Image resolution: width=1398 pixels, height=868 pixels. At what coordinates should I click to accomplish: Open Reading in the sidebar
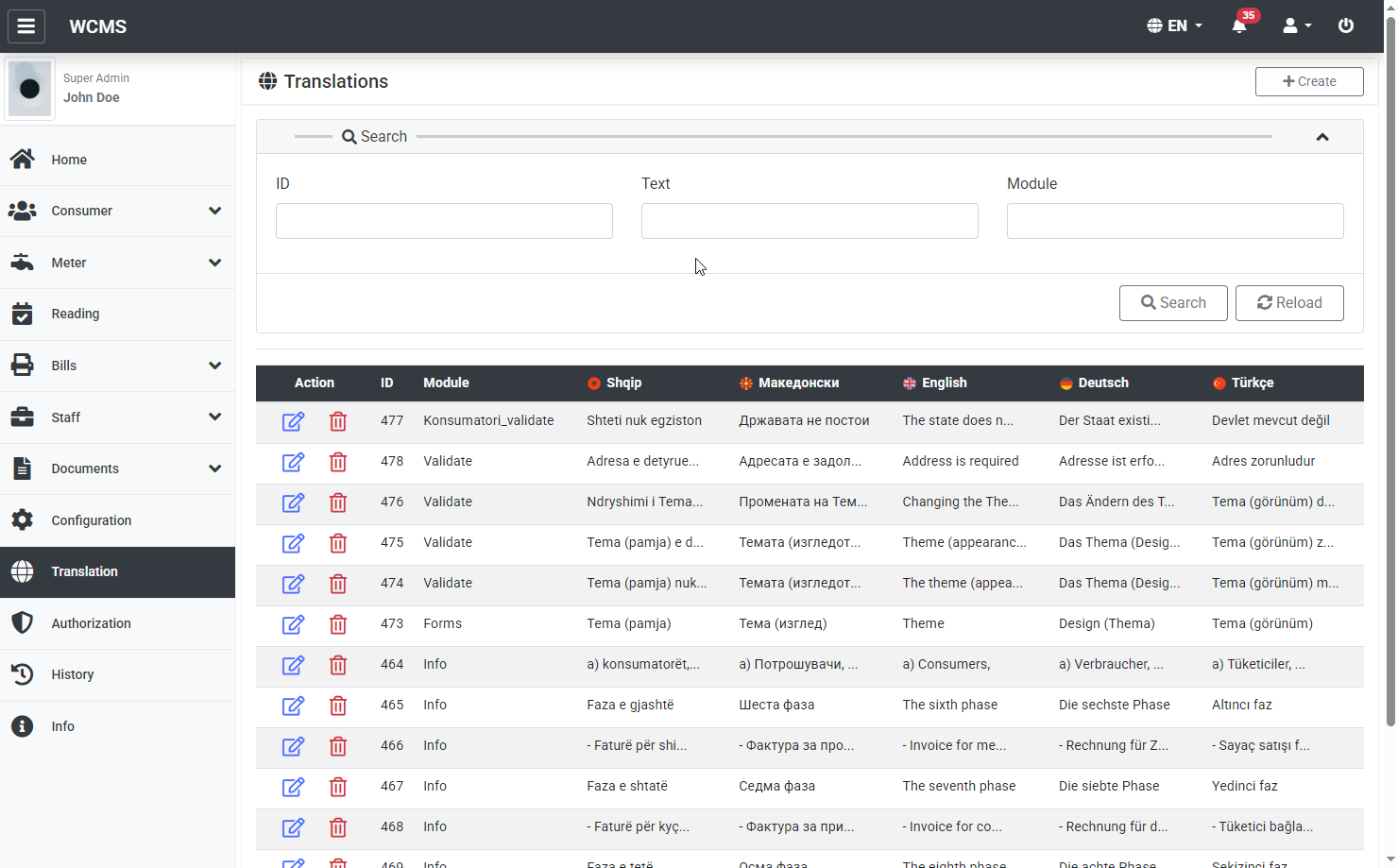(x=117, y=314)
